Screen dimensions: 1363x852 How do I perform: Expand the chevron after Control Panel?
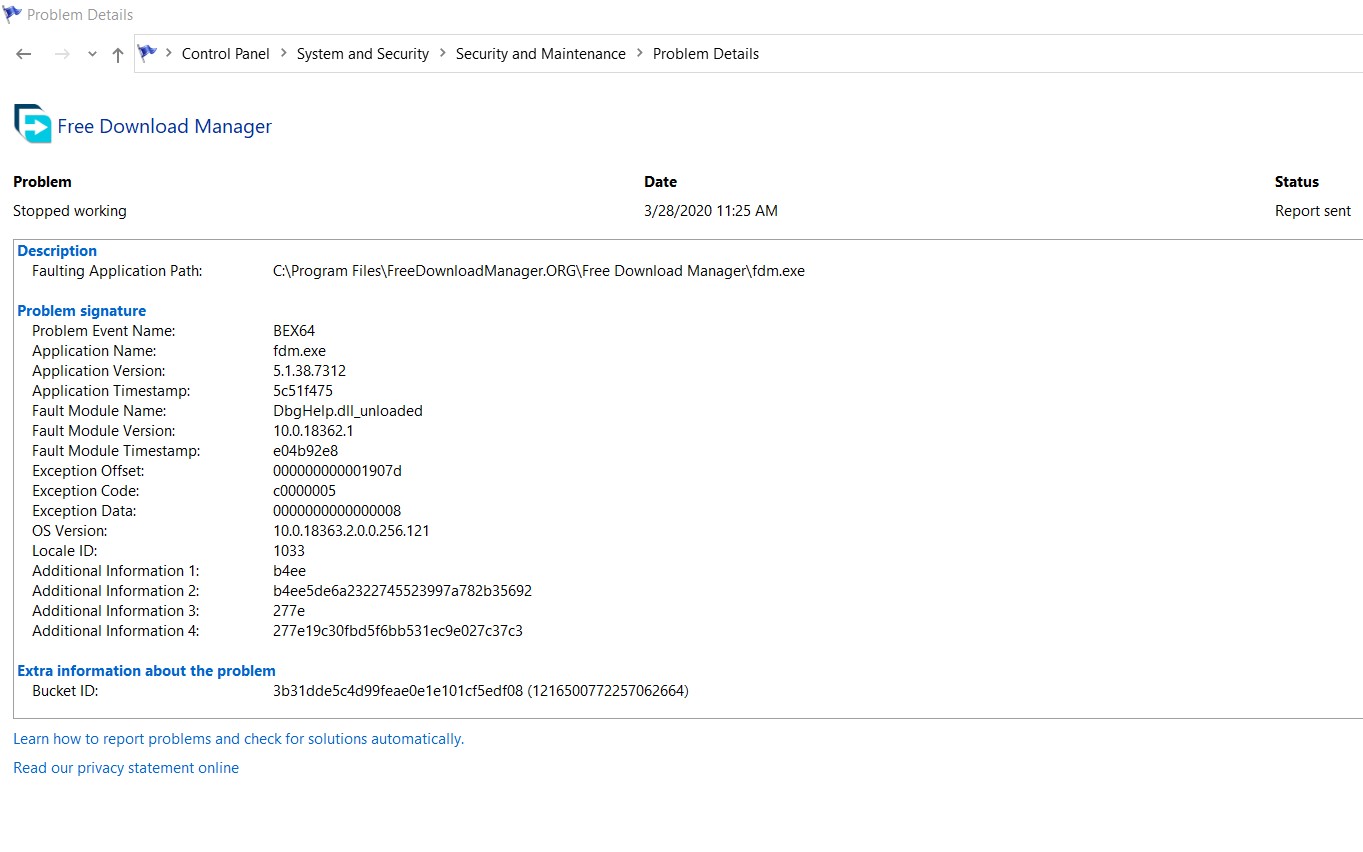pos(284,54)
